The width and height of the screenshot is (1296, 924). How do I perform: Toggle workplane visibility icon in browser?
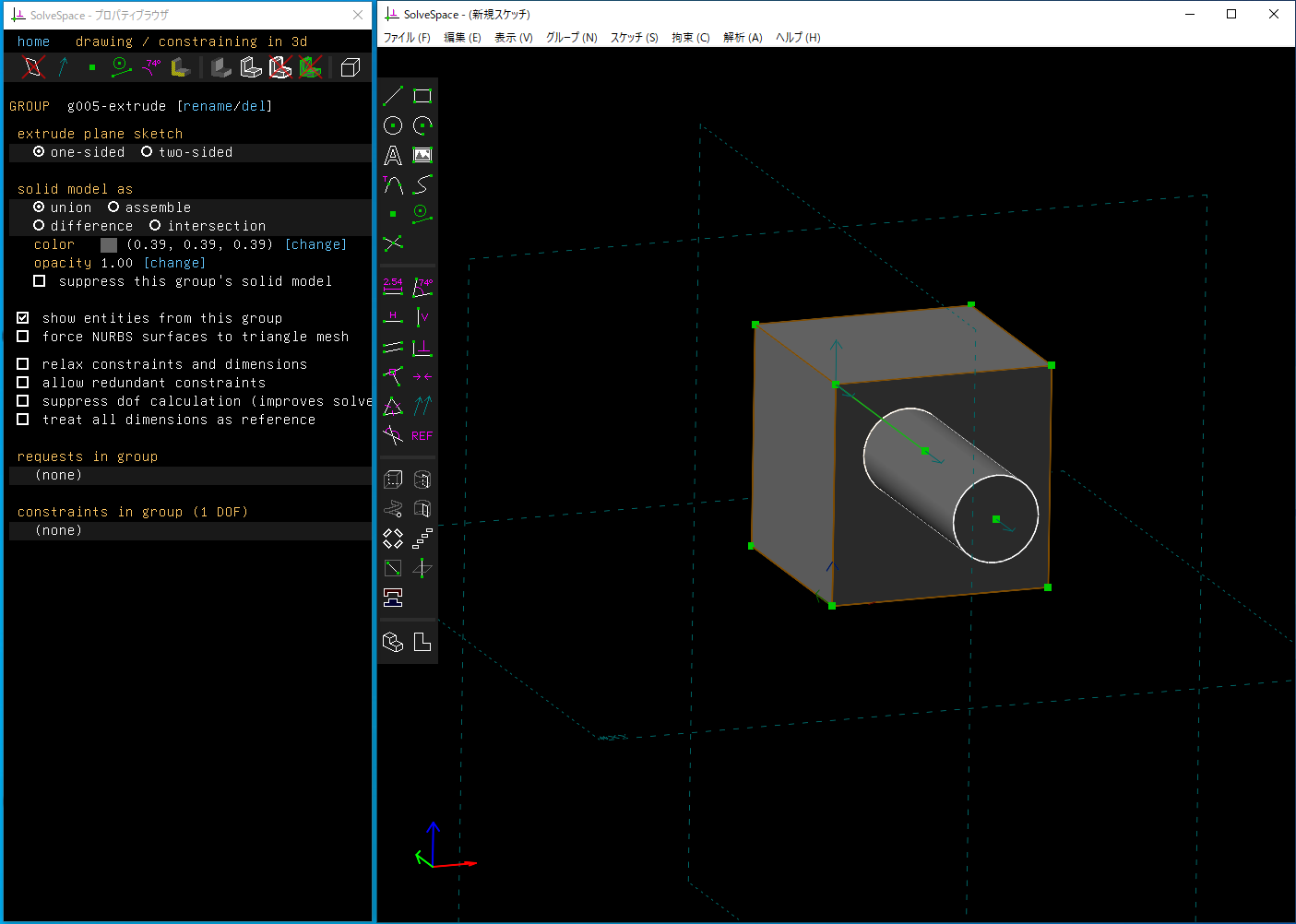click(33, 67)
